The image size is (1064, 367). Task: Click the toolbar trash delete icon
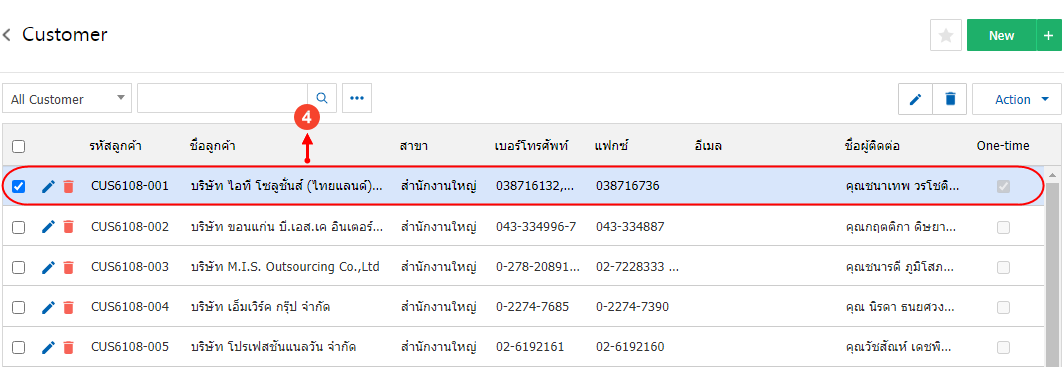(950, 99)
